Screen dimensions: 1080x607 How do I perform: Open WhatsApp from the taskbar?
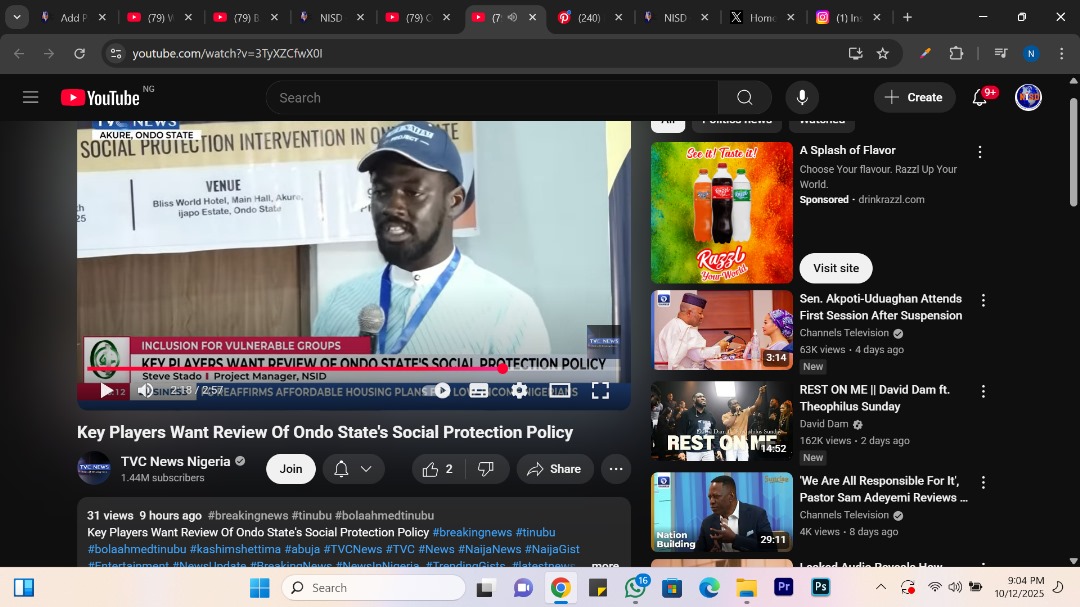tap(635, 588)
